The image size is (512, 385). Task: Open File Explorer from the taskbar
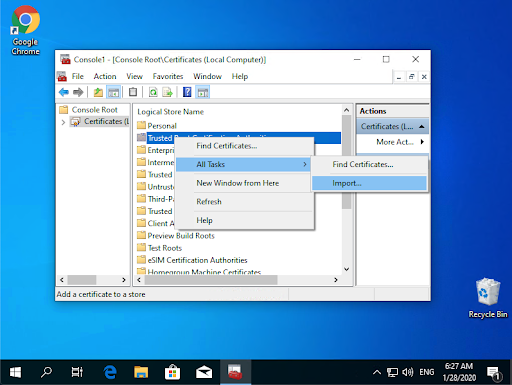(141, 372)
